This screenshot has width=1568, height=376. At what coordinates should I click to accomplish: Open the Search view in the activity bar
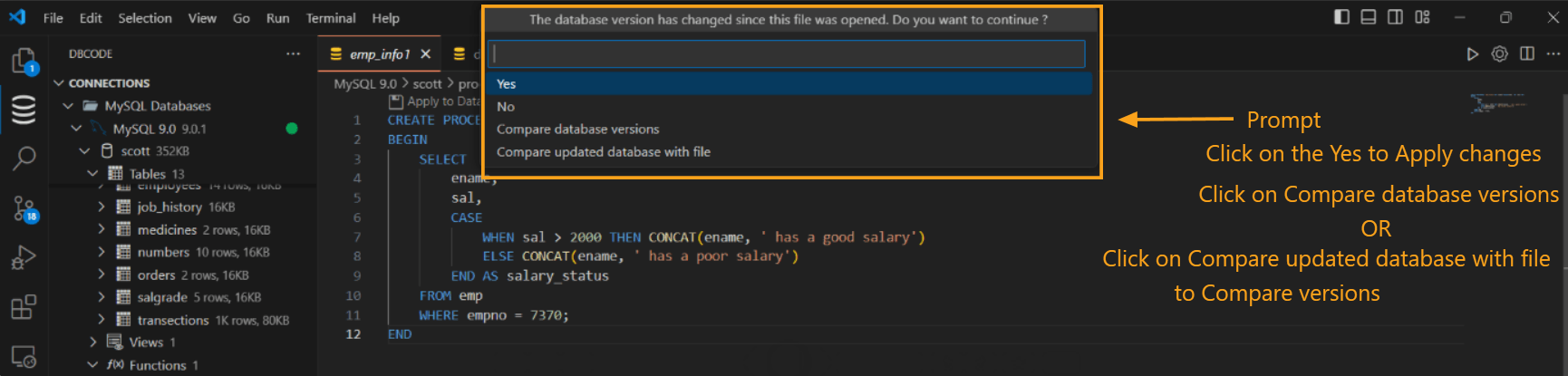(x=23, y=159)
